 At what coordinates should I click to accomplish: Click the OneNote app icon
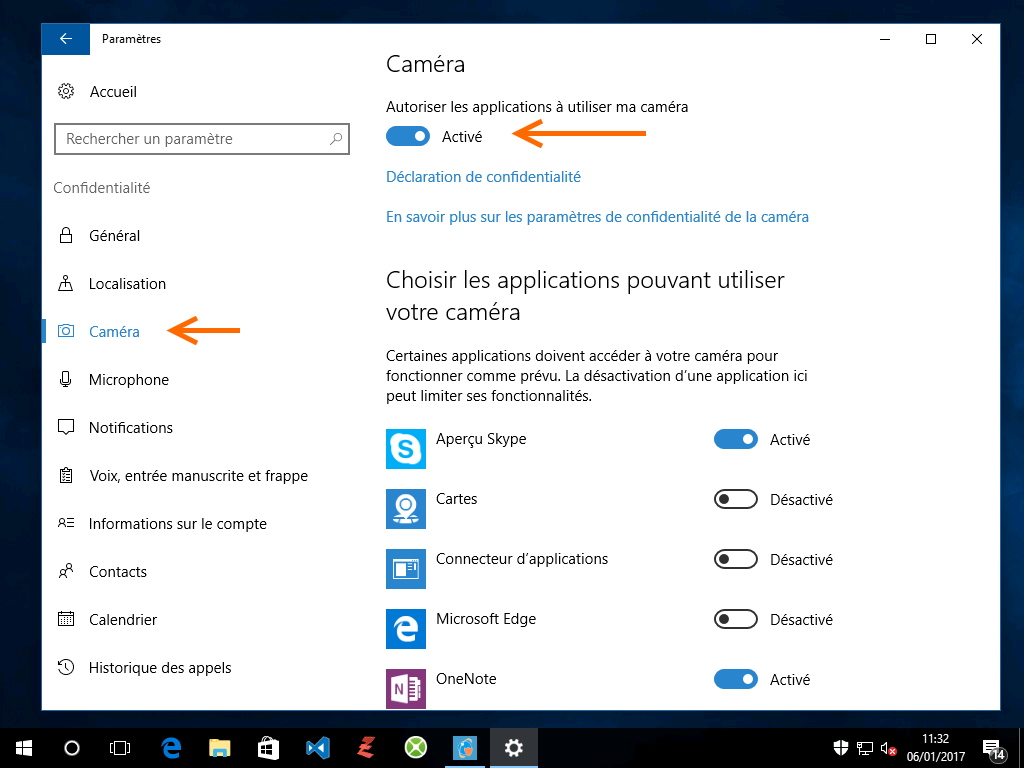tap(406, 689)
